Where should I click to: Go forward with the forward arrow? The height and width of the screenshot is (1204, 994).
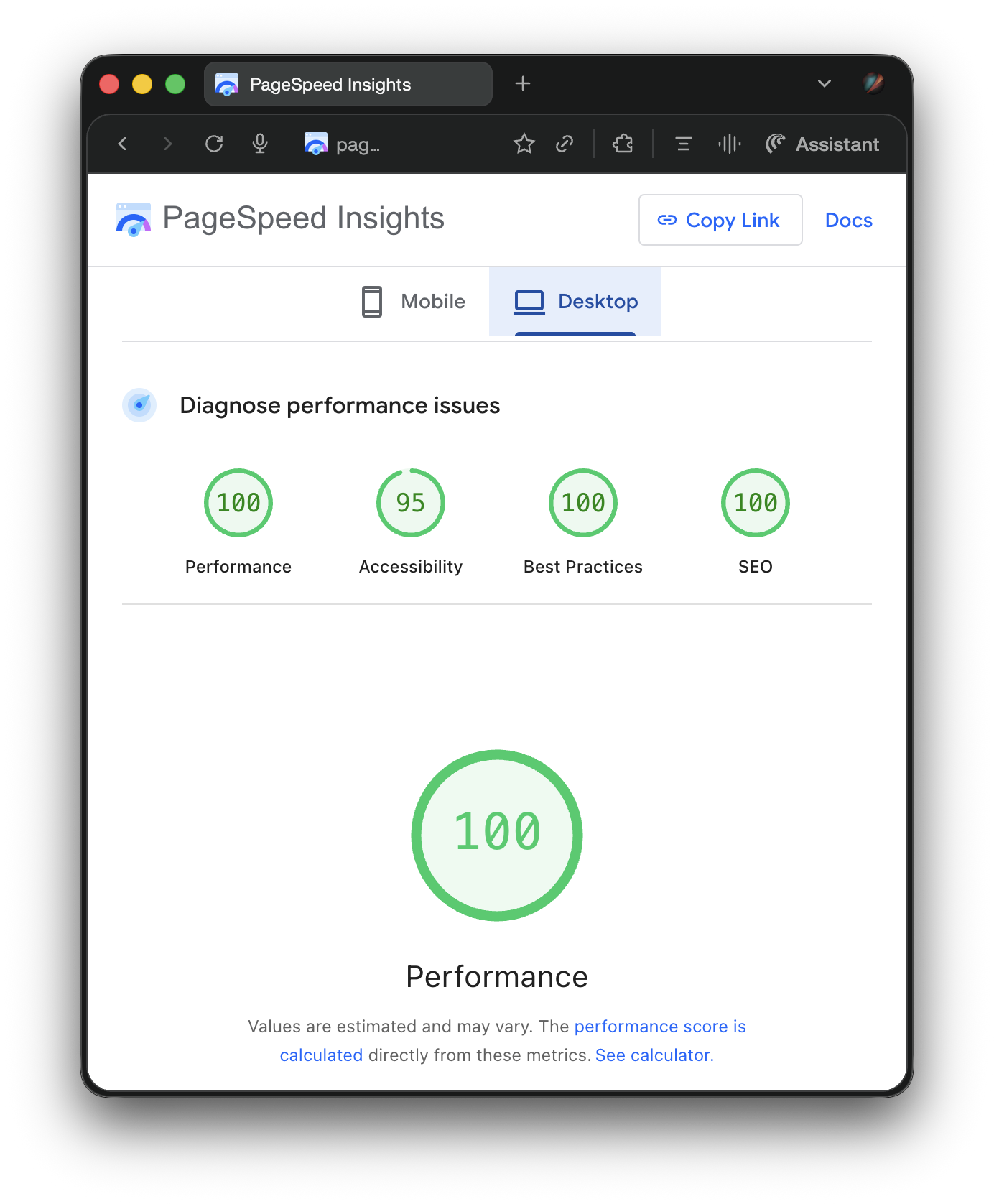click(168, 144)
